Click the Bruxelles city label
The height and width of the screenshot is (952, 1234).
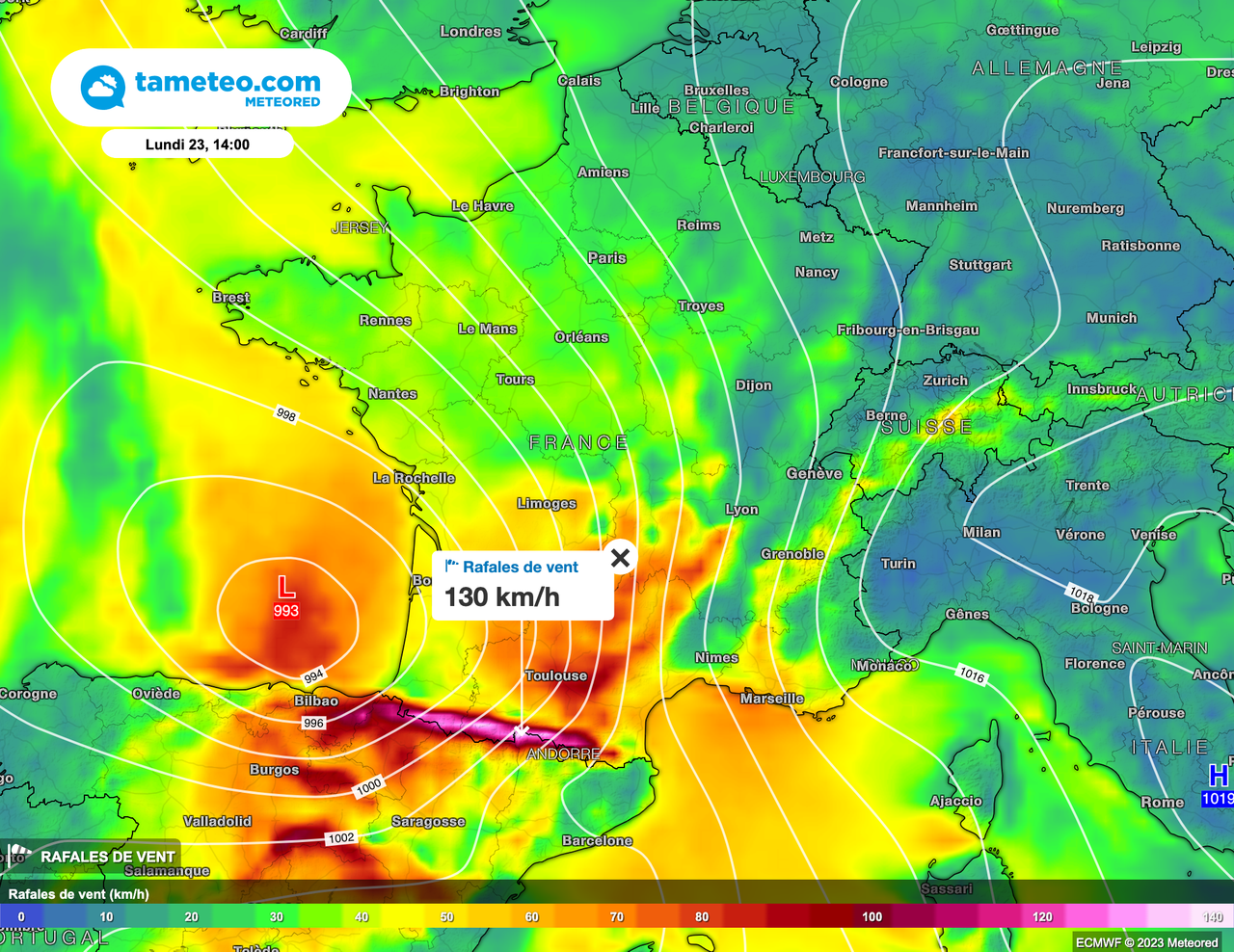[716, 90]
